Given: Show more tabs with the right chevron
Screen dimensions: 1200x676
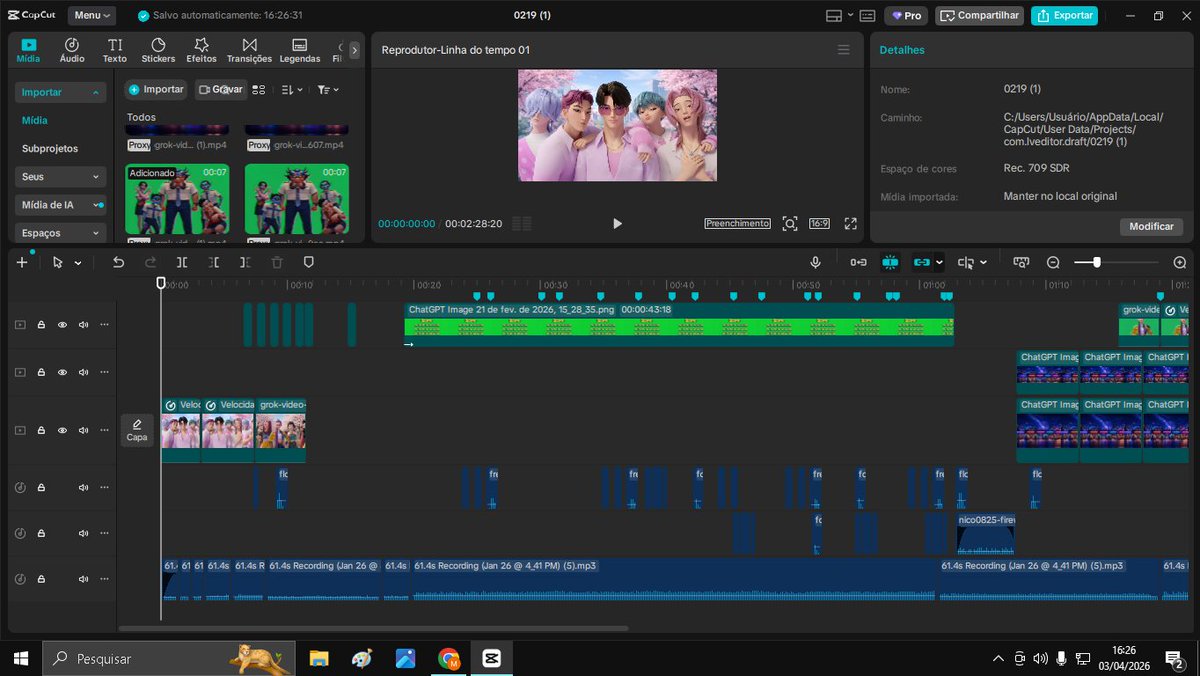Looking at the screenshot, I should click(x=354, y=50).
